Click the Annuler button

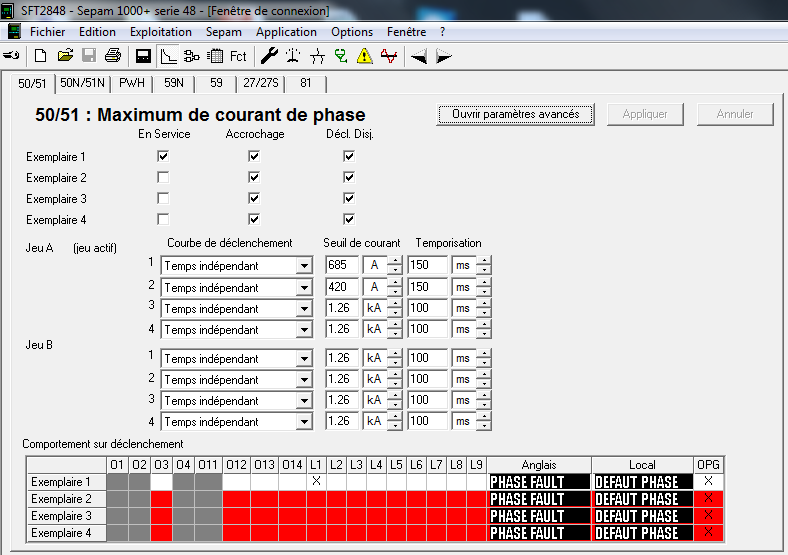(x=734, y=114)
